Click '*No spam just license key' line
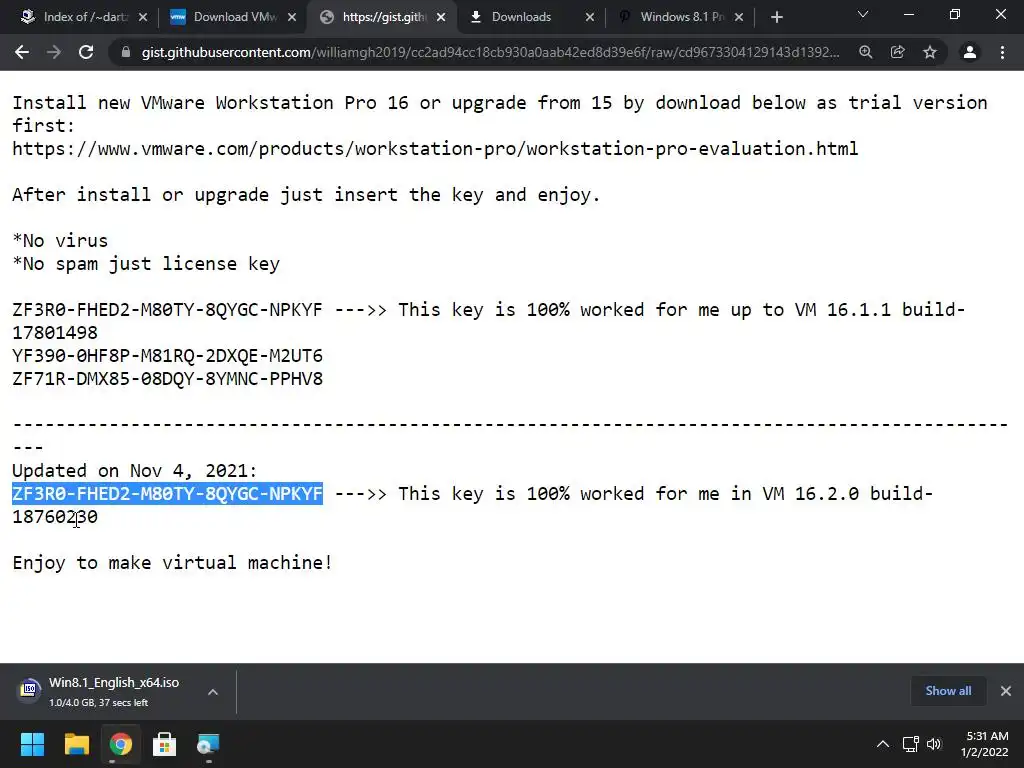 click(x=146, y=264)
